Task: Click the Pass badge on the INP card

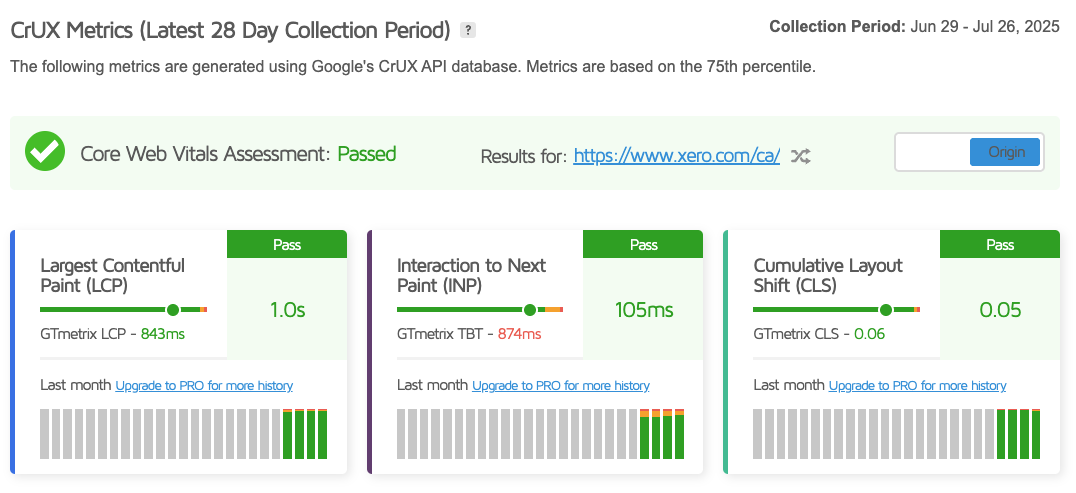Action: pyautogui.click(x=643, y=244)
